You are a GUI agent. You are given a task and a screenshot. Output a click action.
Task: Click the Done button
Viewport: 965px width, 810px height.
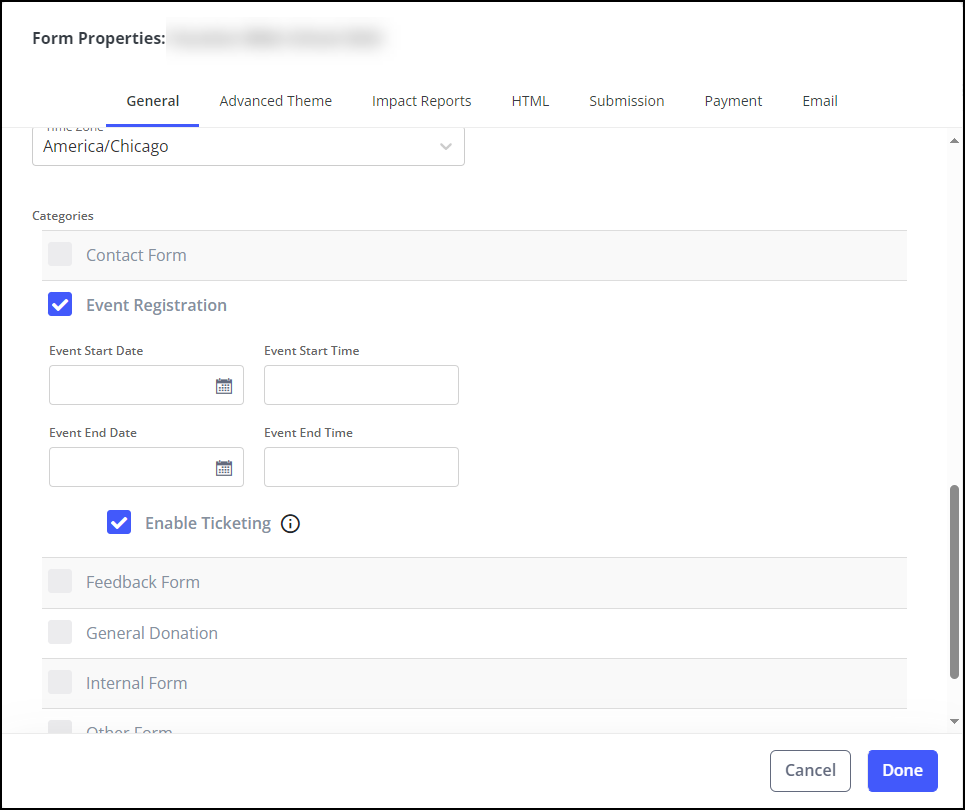pyautogui.click(x=902, y=770)
